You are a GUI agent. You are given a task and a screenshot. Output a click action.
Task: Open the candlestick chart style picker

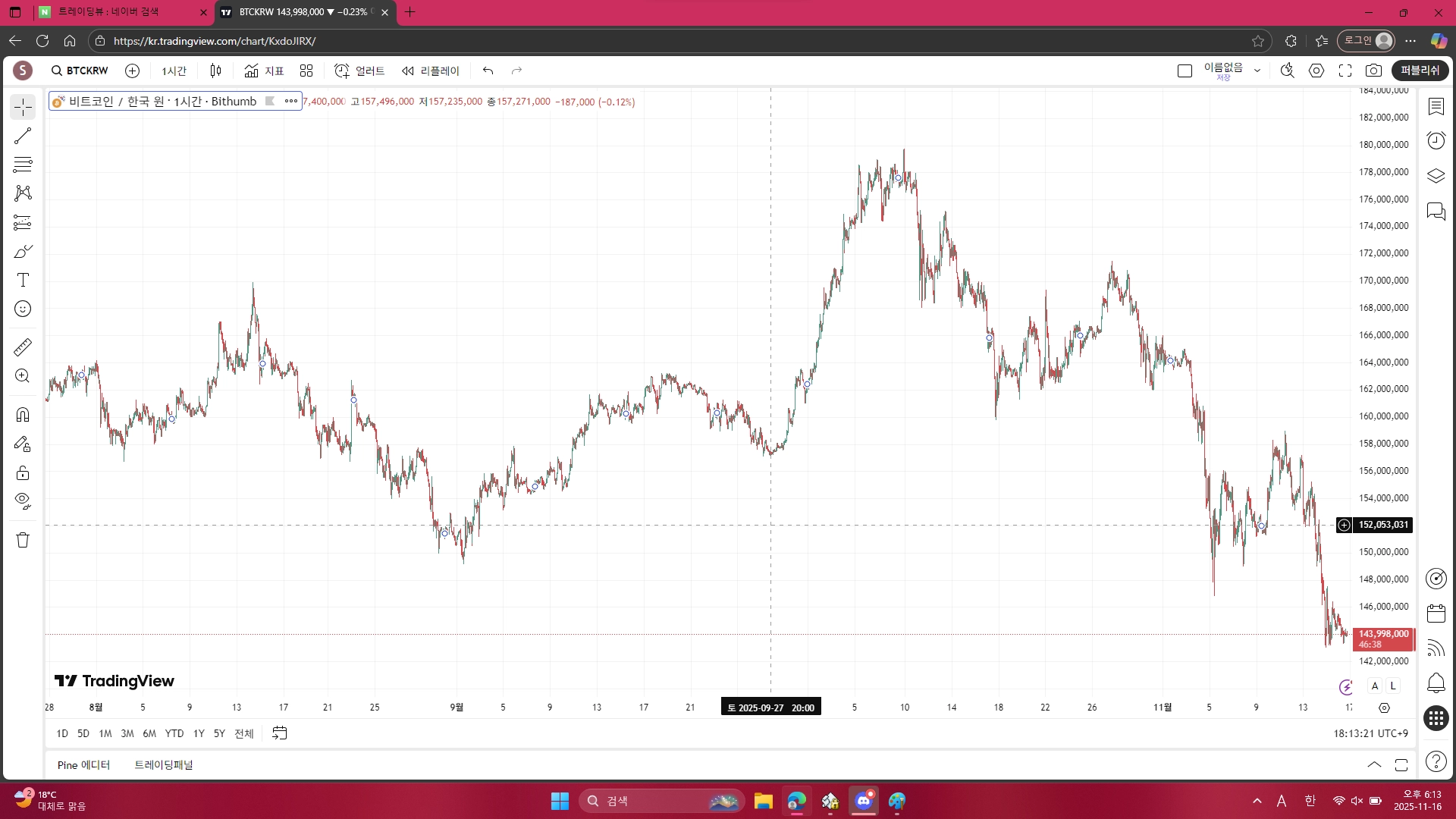coord(215,71)
